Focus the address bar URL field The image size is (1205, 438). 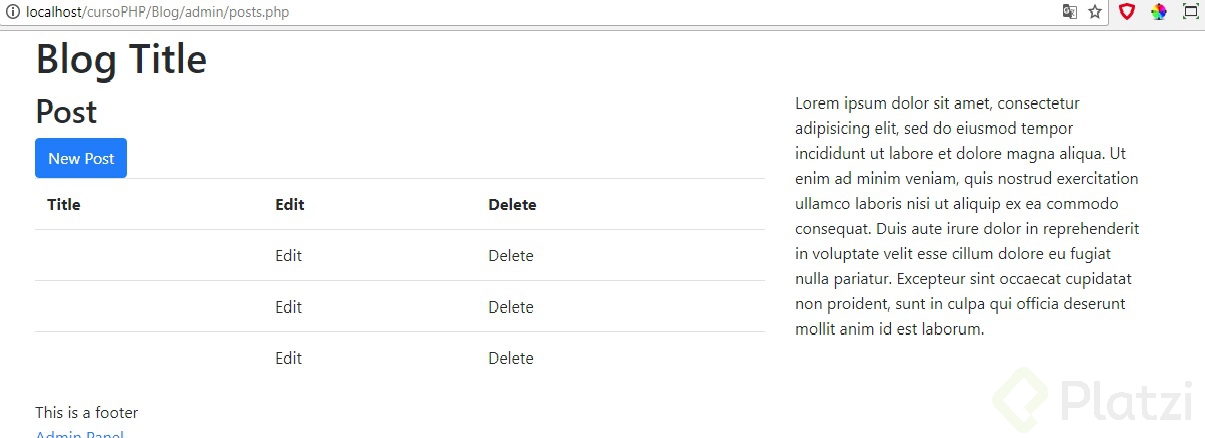click(500, 12)
